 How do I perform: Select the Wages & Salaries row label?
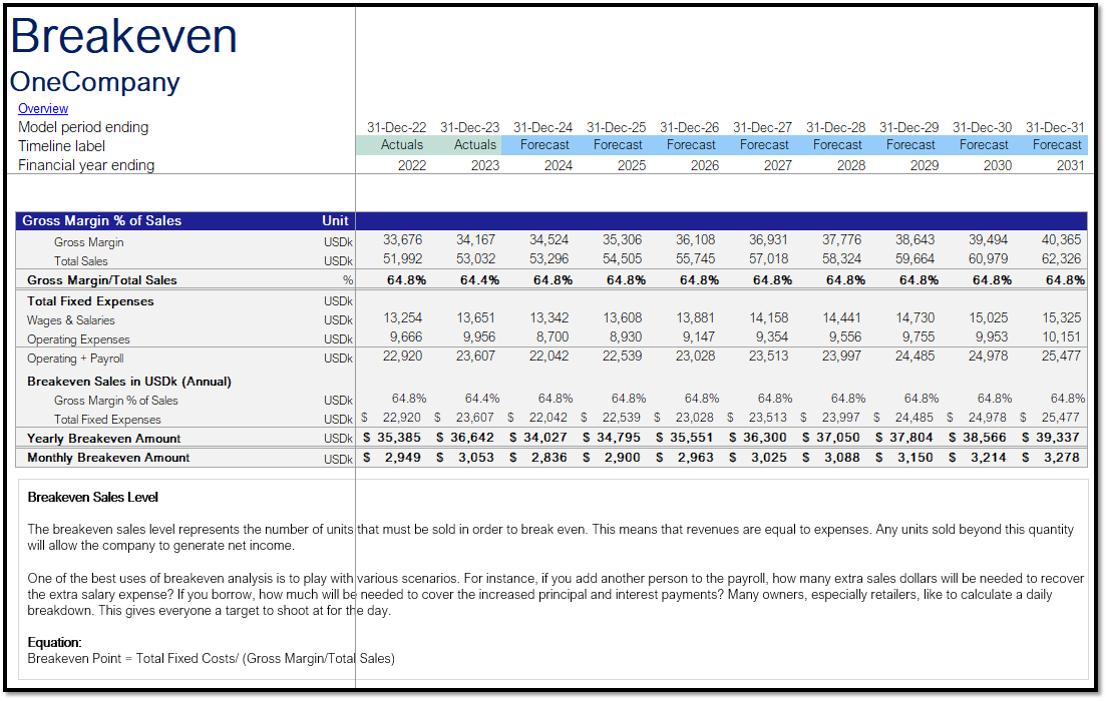[71, 320]
